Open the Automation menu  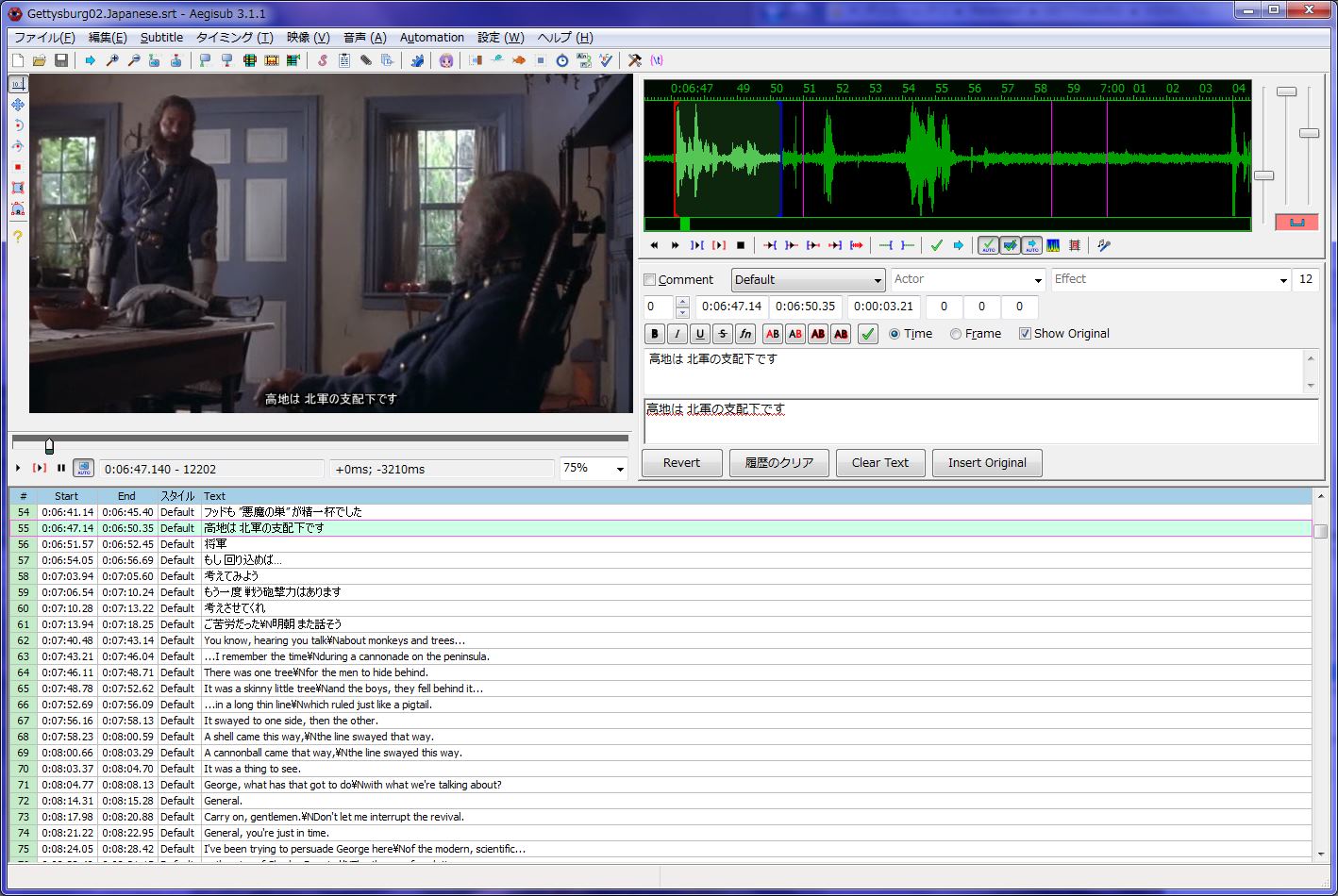[431, 38]
